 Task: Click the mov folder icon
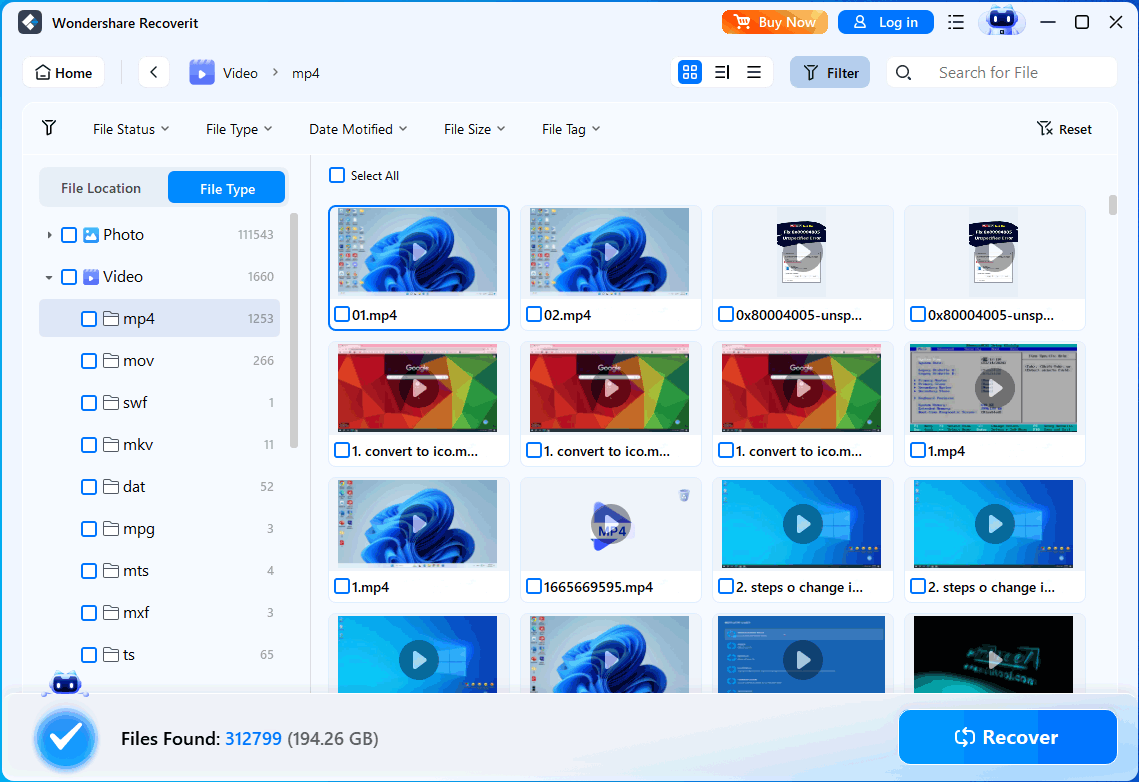click(111, 360)
